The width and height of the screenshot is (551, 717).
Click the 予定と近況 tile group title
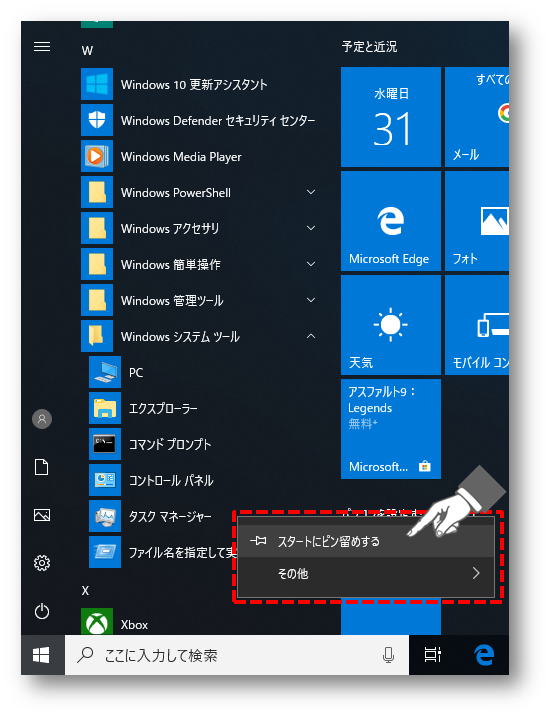pos(369,47)
